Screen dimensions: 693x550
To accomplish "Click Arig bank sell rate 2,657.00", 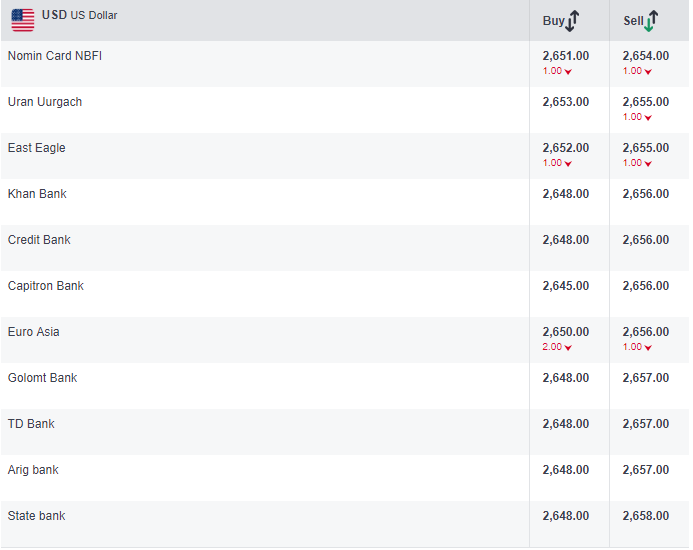I will [646, 470].
